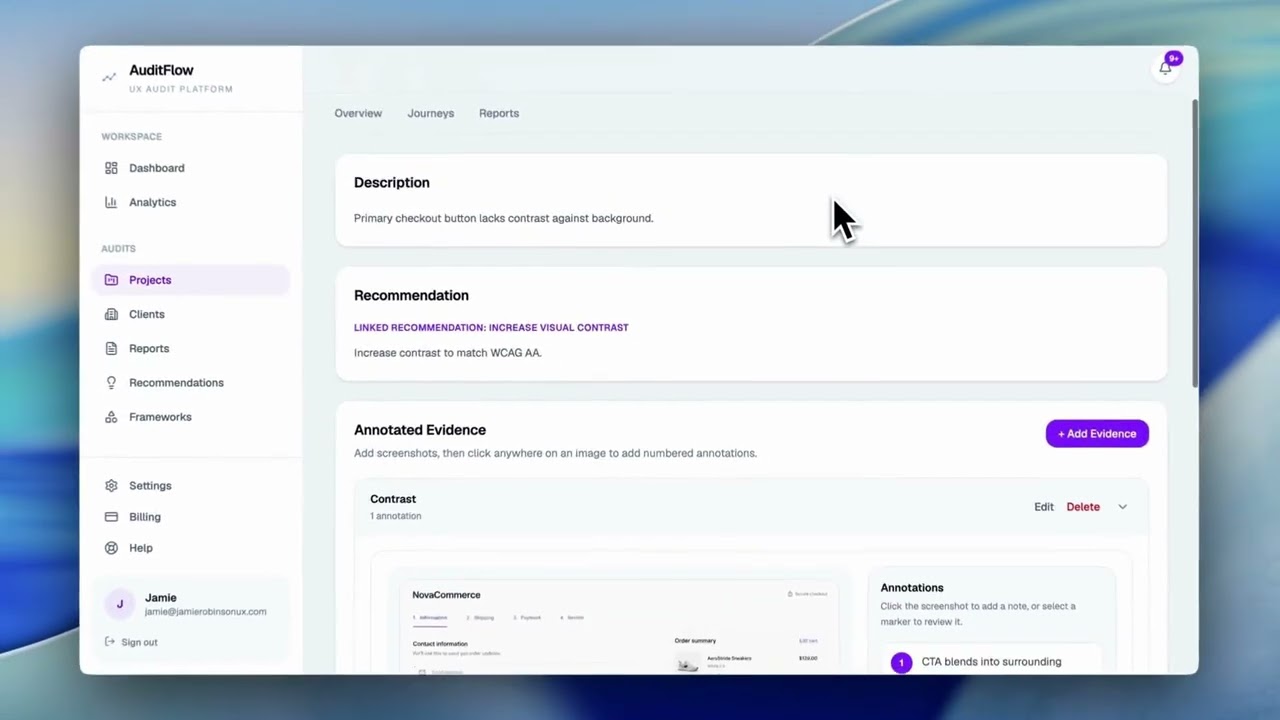Open linked recommendation Increase Visual Contrast

tap(491, 327)
